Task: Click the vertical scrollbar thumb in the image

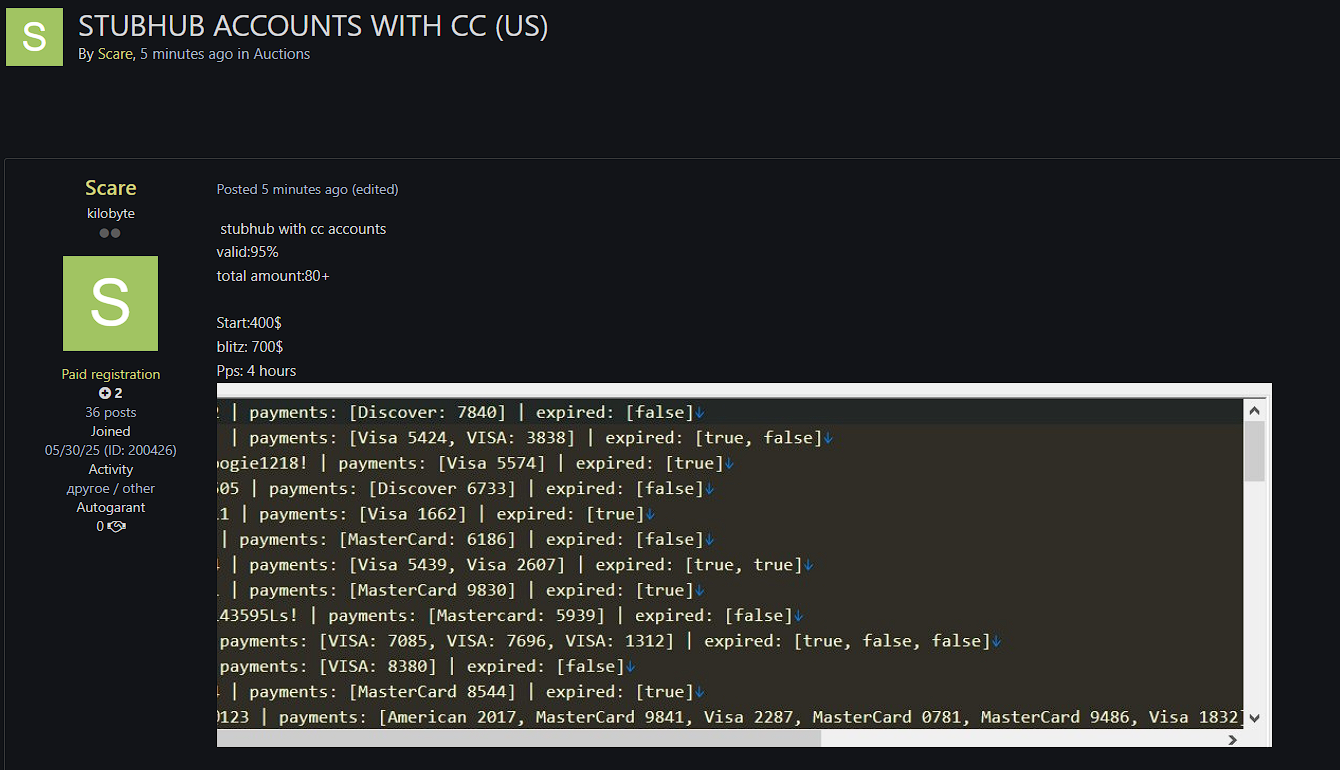Action: [x=1255, y=451]
